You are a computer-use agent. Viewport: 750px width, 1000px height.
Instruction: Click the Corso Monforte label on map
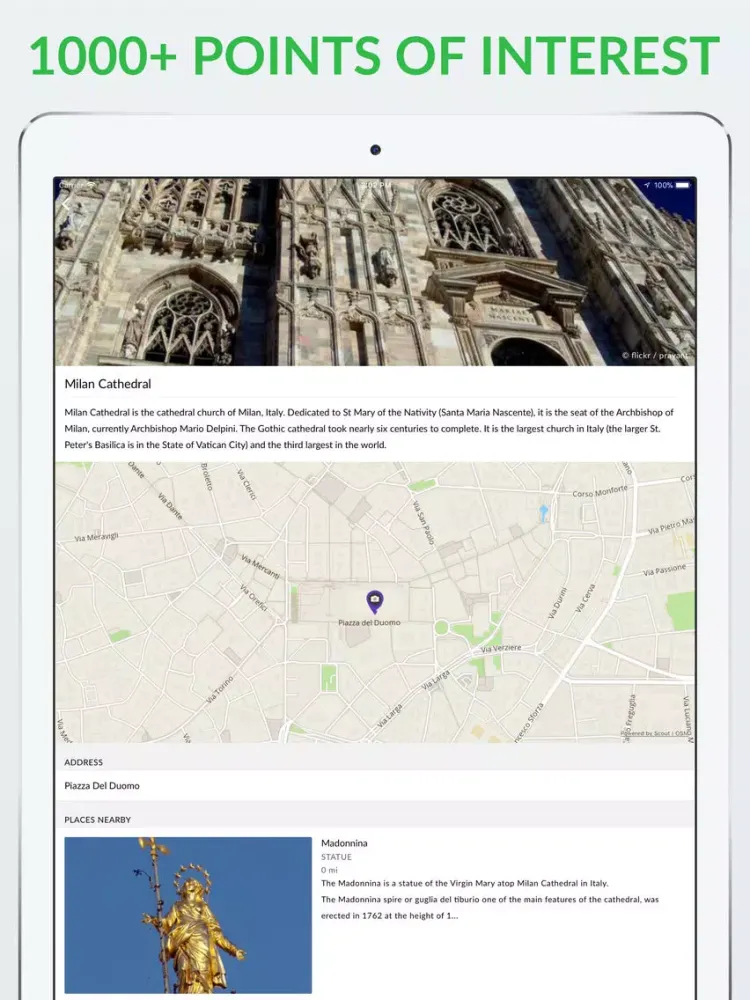click(599, 491)
